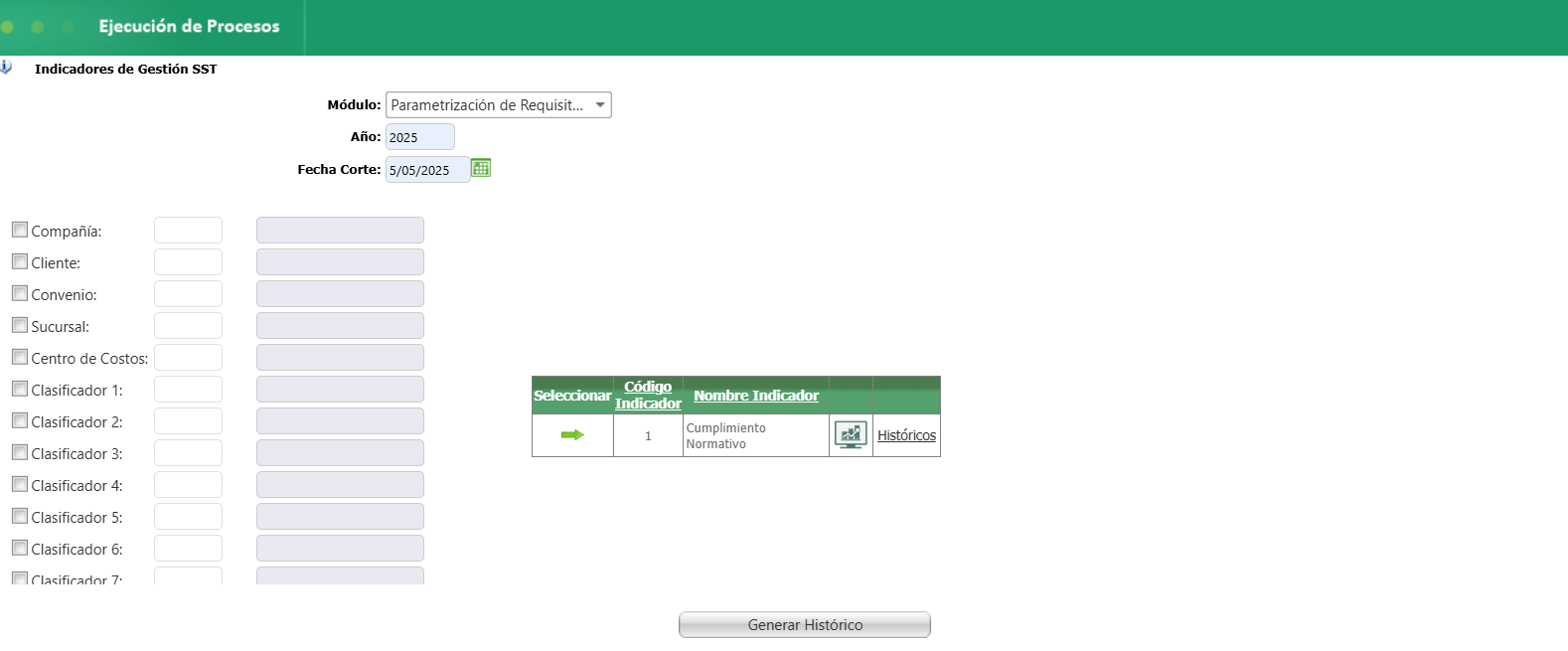Check the Compañía checkbox

20,230
